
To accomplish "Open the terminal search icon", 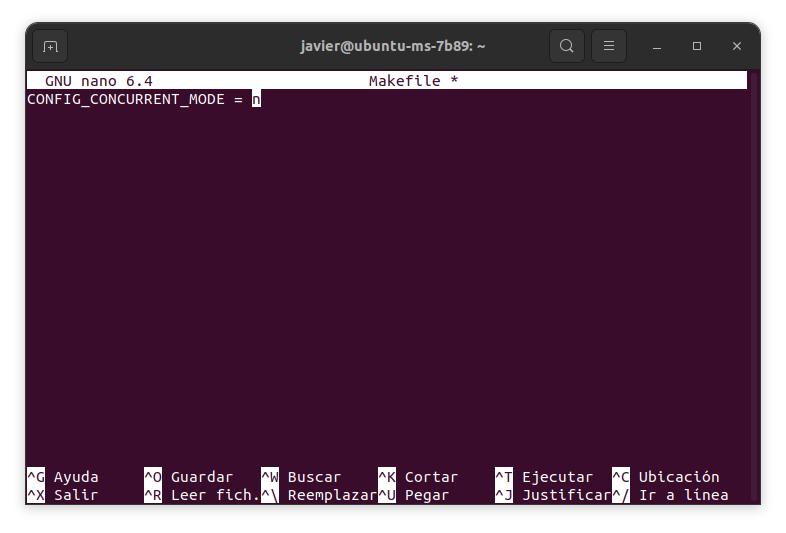I will (566, 46).
